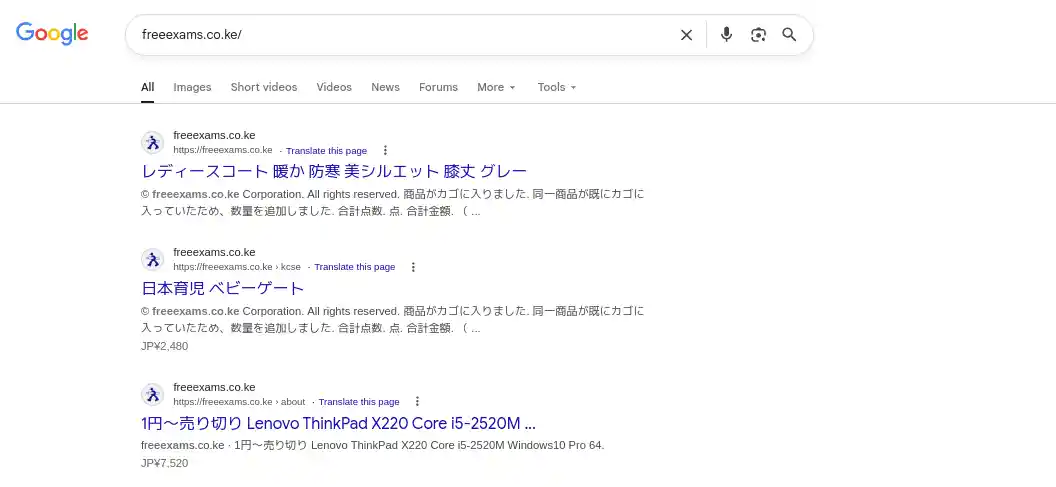Click the JP¥2,480 price text

[x=165, y=346]
